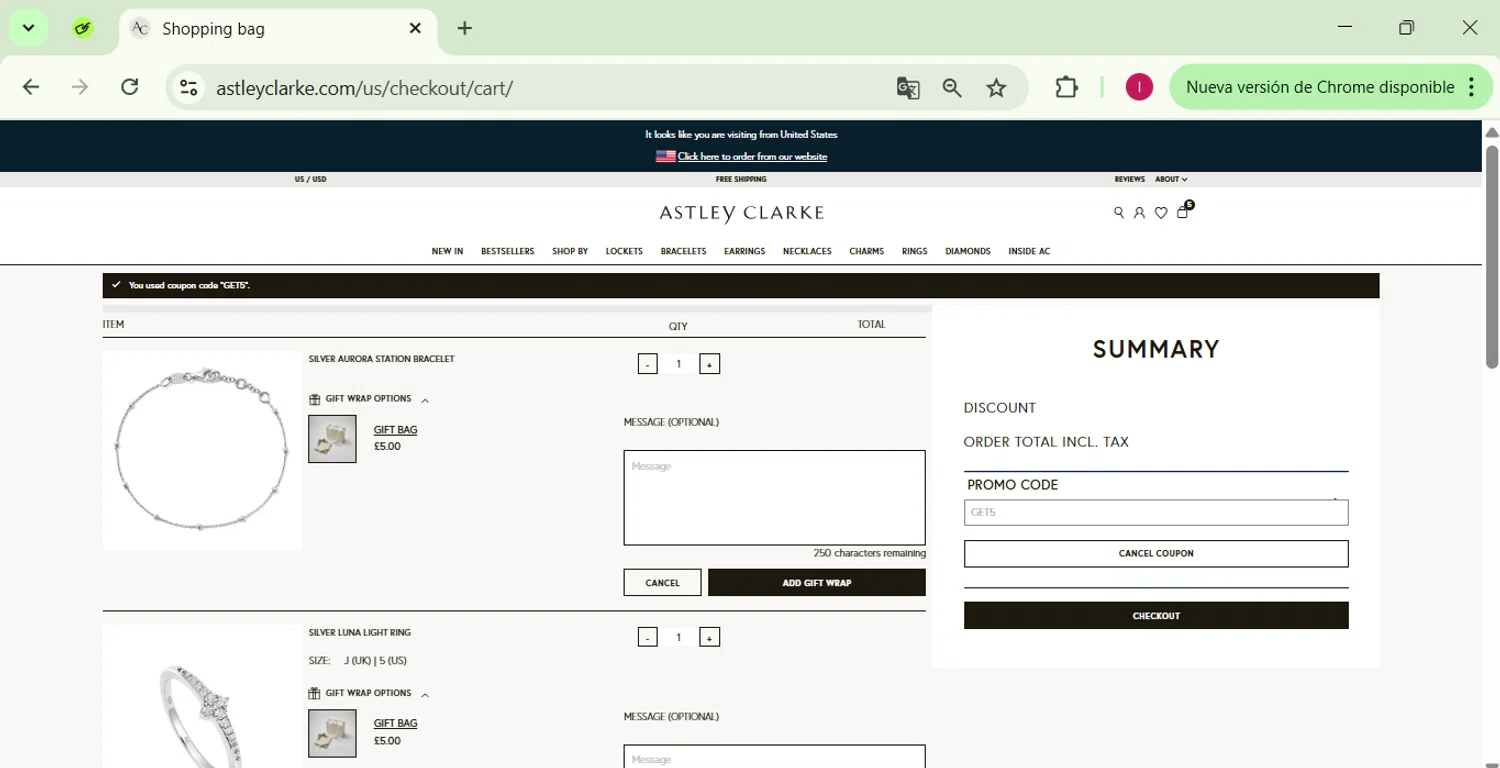This screenshot has height=768, width=1500.
Task: Click the zoom magnifier icon in address bar
Action: coord(952,88)
